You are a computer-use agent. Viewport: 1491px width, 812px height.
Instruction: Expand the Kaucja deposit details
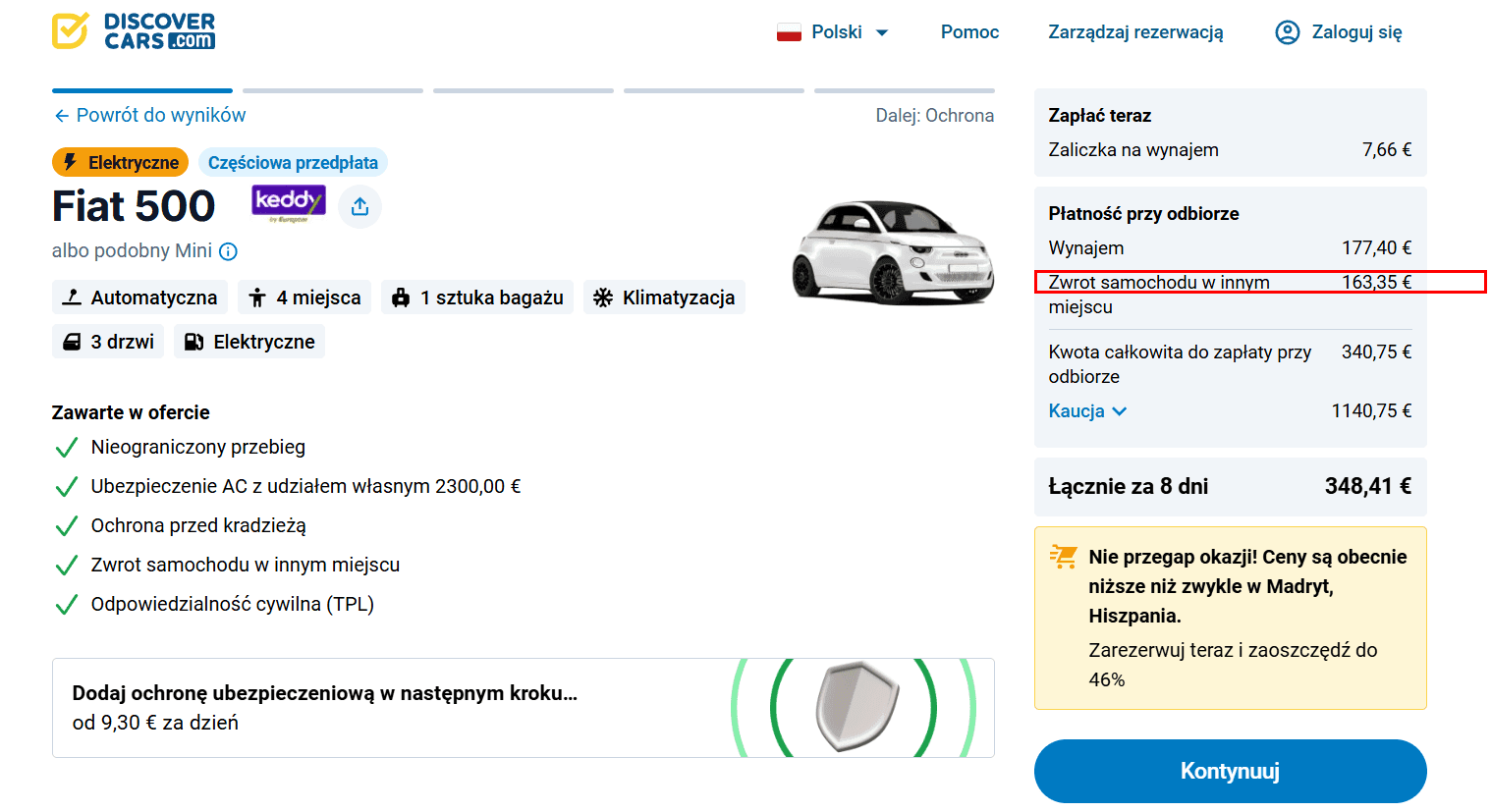click(x=1087, y=411)
